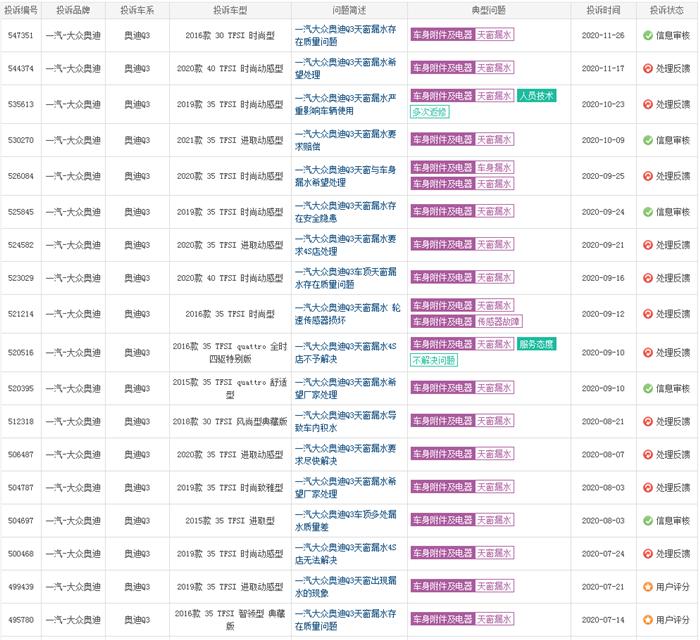
Task: Click the 投诉品牌 column header
Action: coord(73,10)
